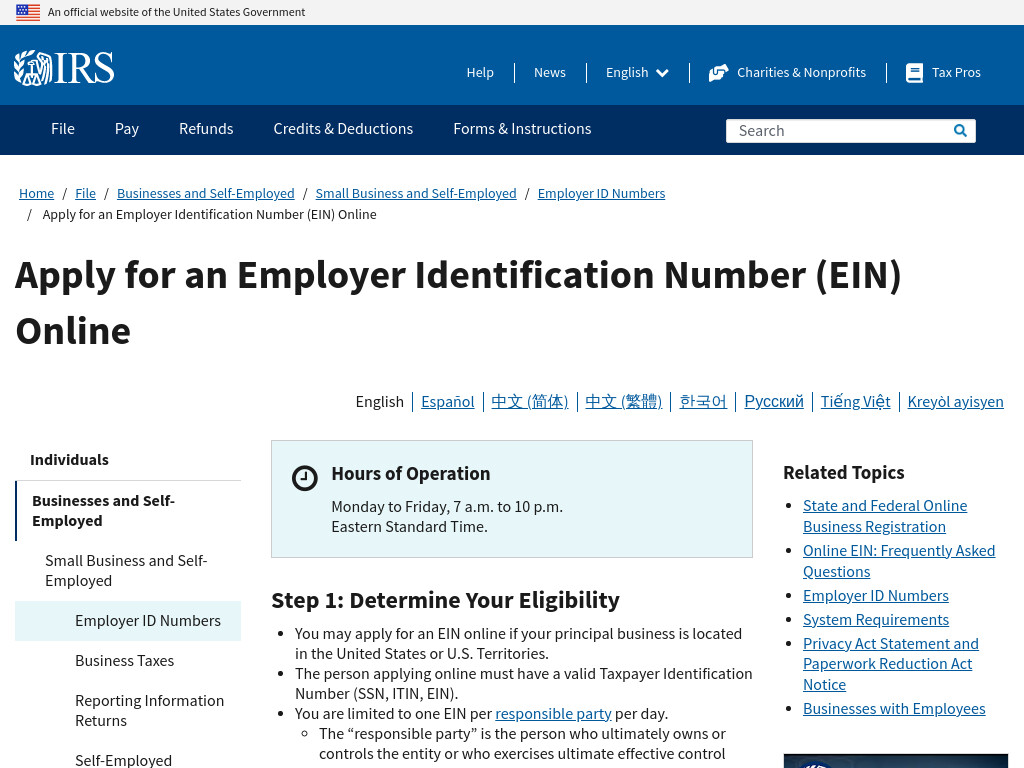Image resolution: width=1024 pixels, height=768 pixels.
Task: Switch page language to Русский
Action: [774, 402]
